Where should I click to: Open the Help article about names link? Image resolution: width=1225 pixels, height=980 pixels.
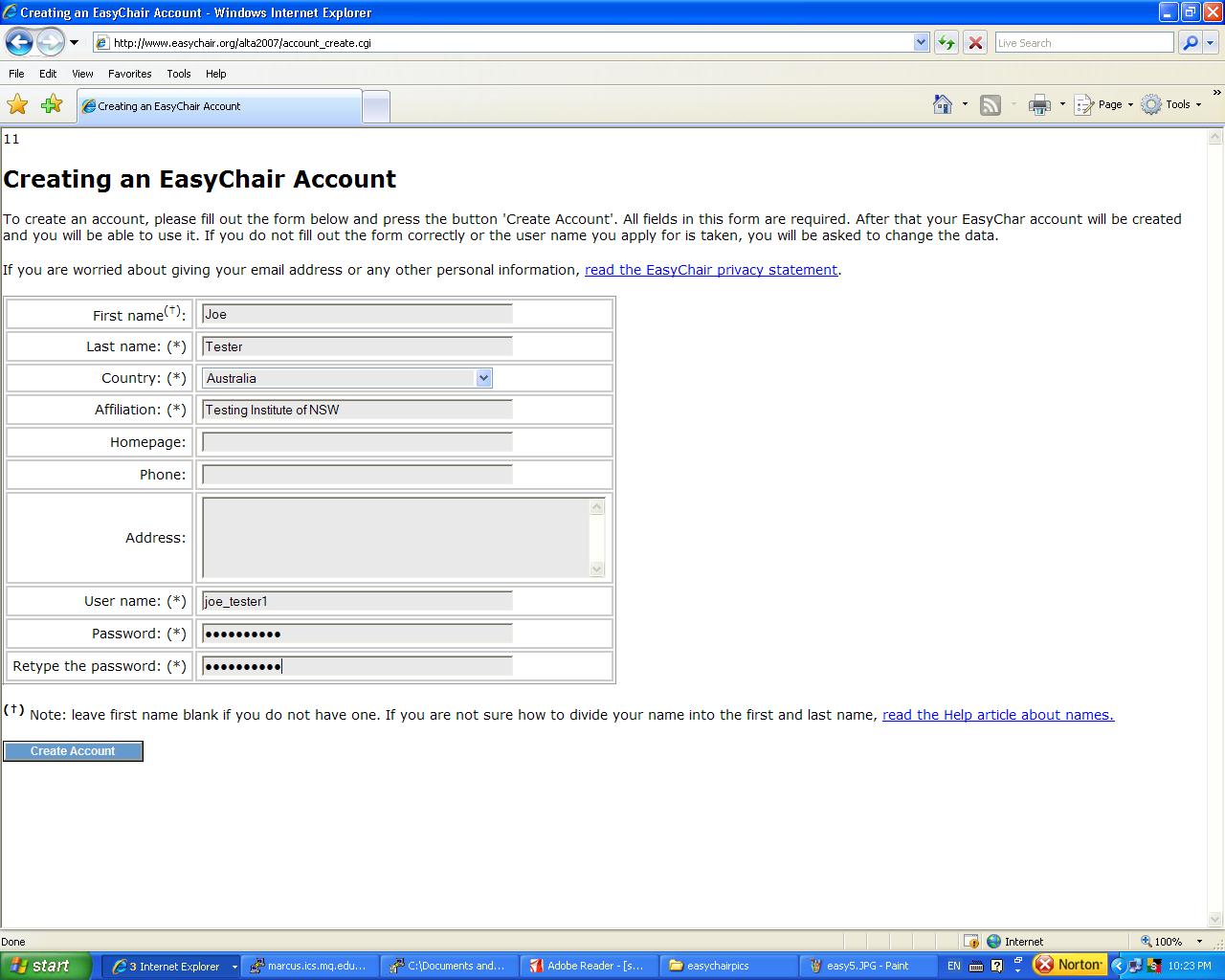(x=998, y=715)
